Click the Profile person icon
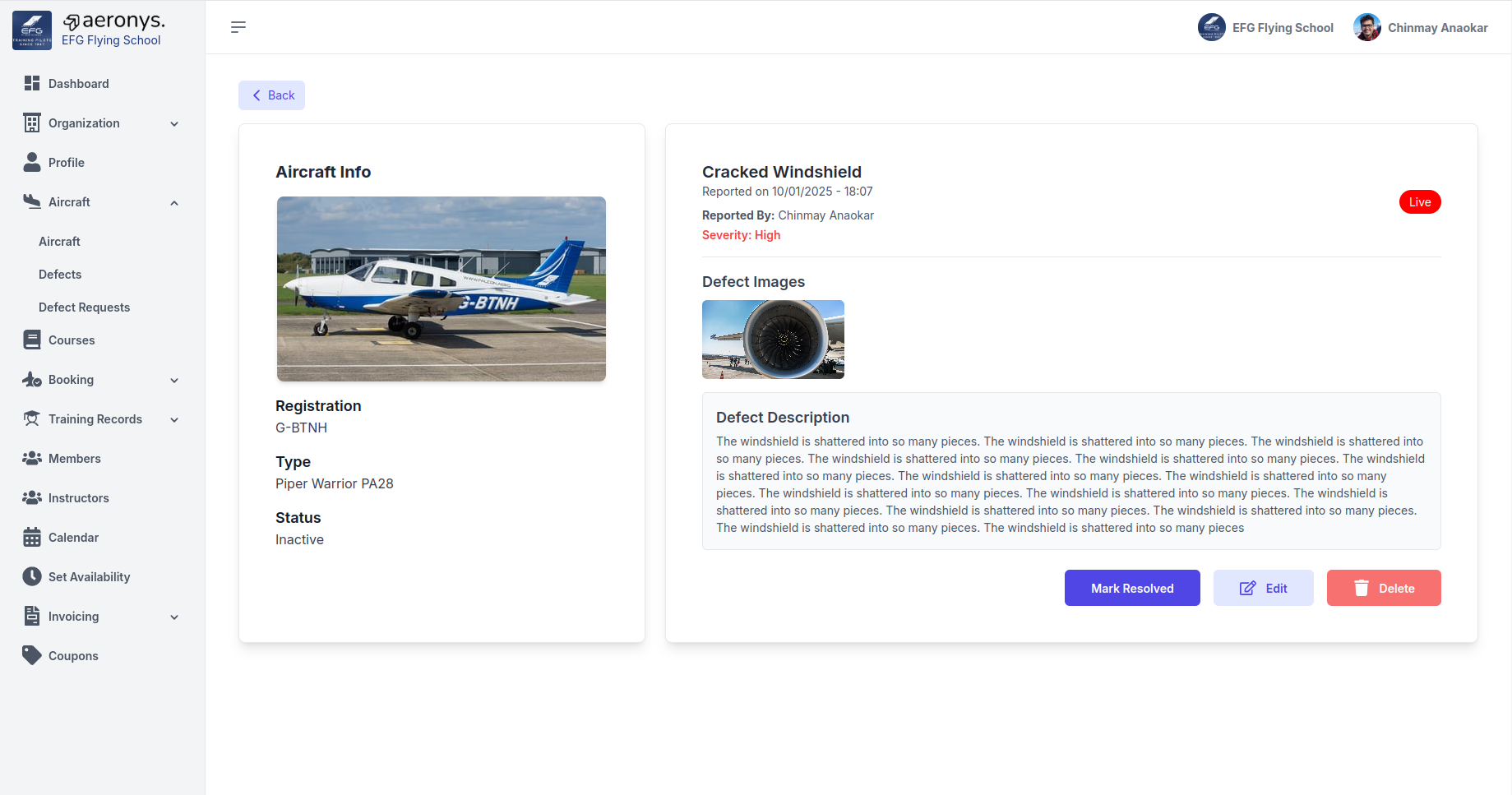Image resolution: width=1512 pixels, height=795 pixels. [32, 162]
